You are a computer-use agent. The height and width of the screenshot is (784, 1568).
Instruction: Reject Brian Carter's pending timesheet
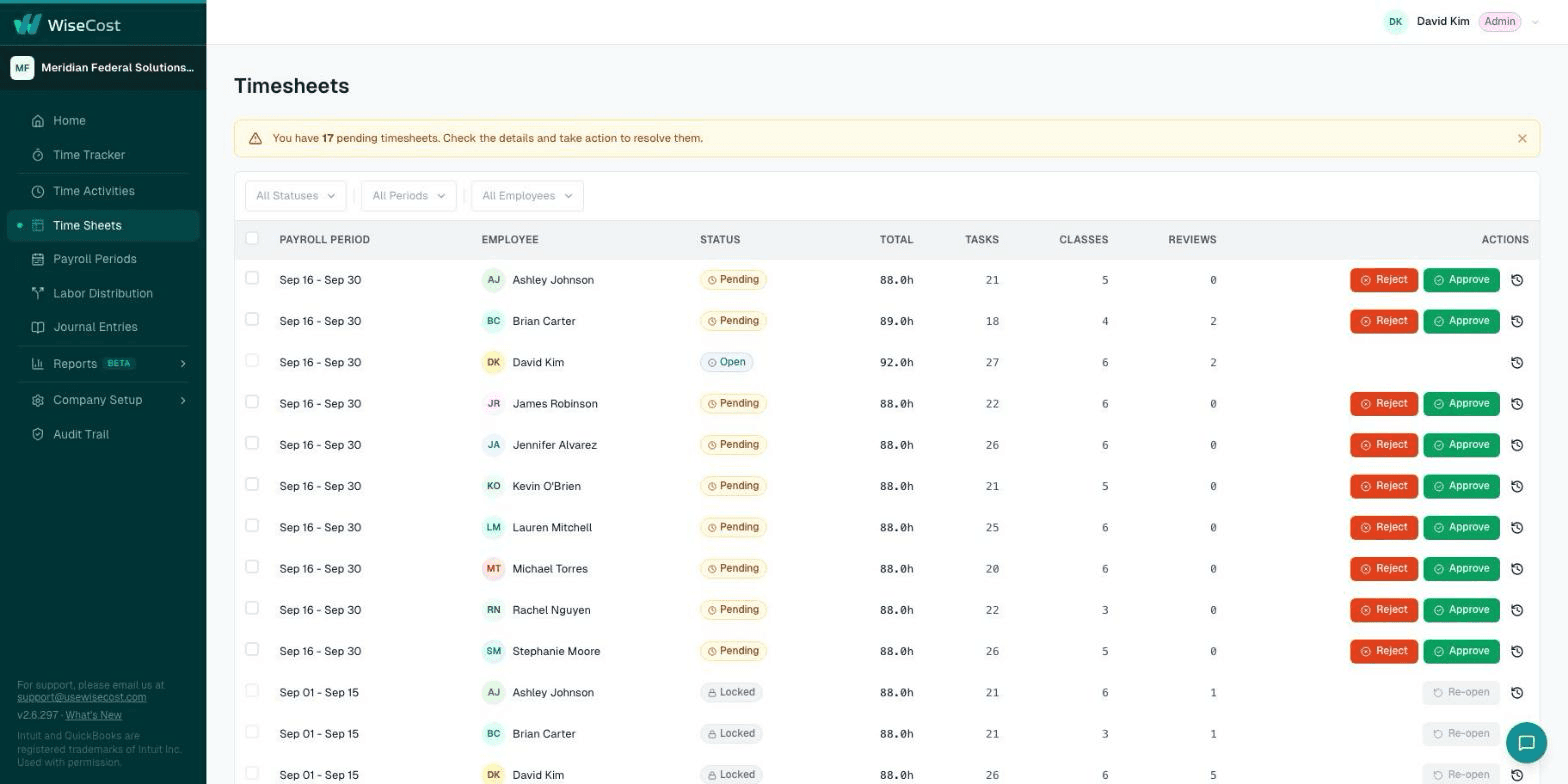[x=1384, y=321]
